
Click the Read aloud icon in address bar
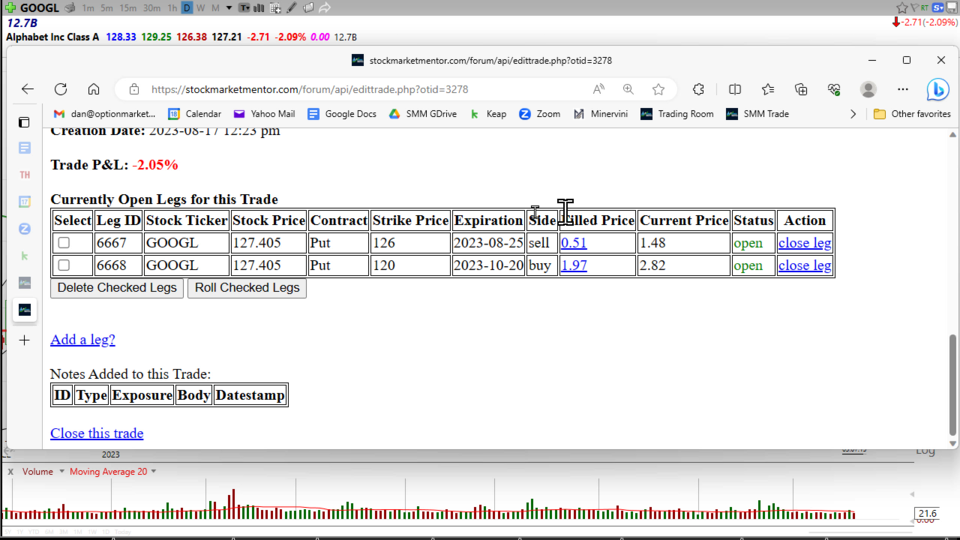pos(599,89)
